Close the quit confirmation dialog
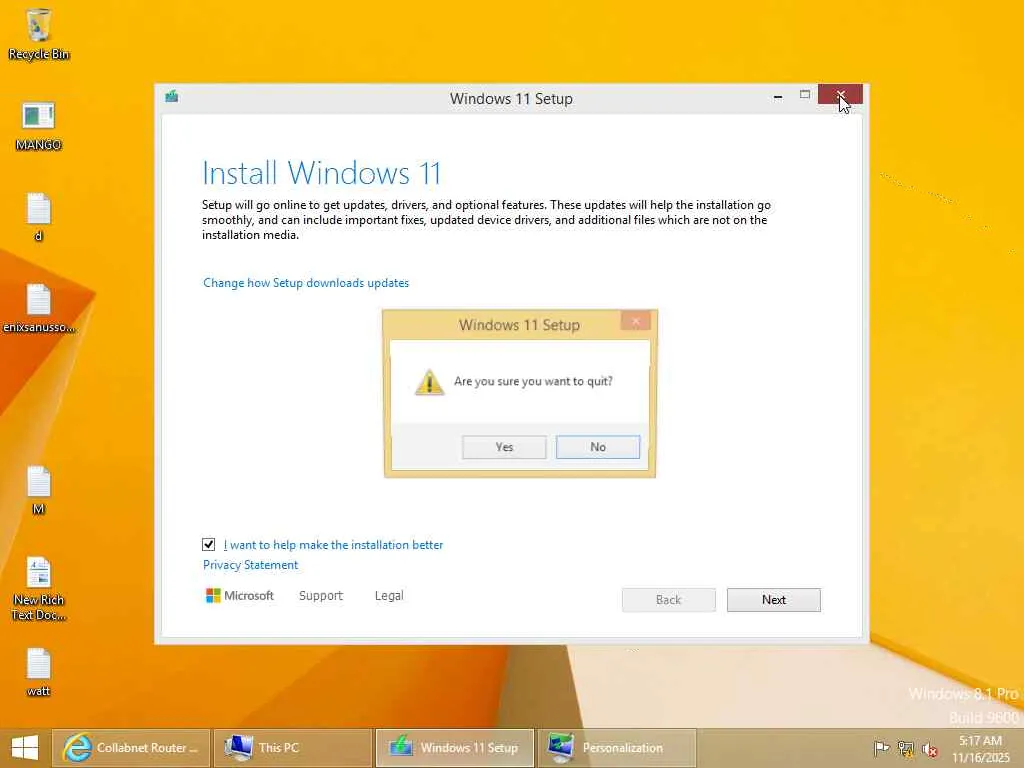Viewport: 1024px width, 768px height. click(635, 321)
